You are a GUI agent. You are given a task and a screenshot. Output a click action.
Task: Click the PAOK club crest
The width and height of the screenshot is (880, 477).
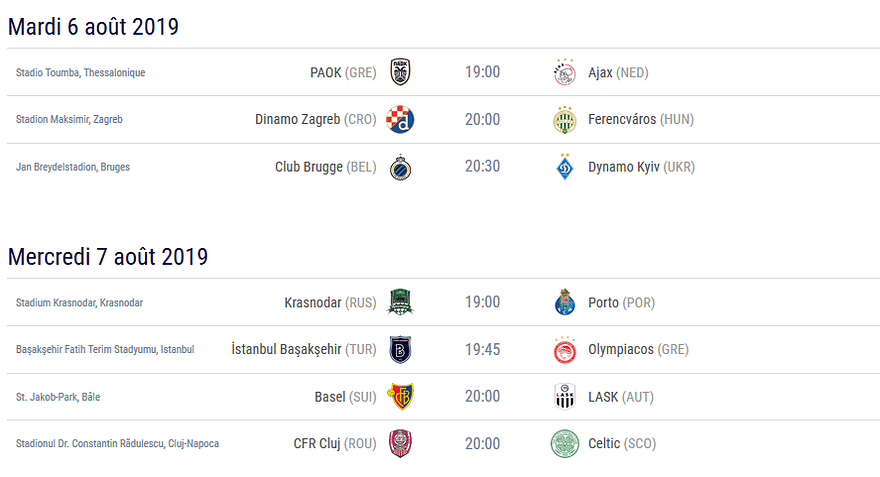pyautogui.click(x=400, y=72)
